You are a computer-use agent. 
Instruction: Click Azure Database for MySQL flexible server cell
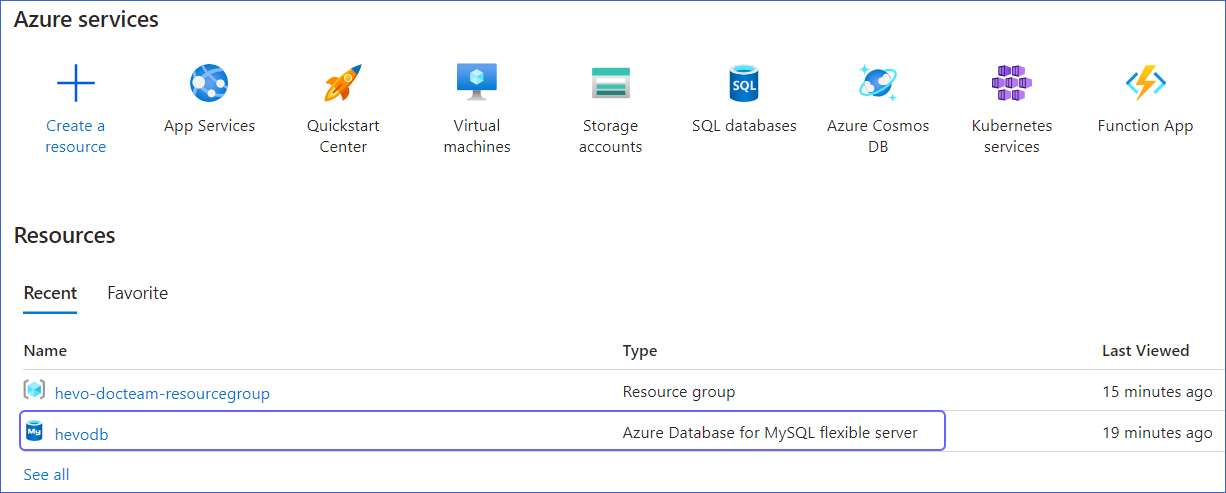point(770,432)
